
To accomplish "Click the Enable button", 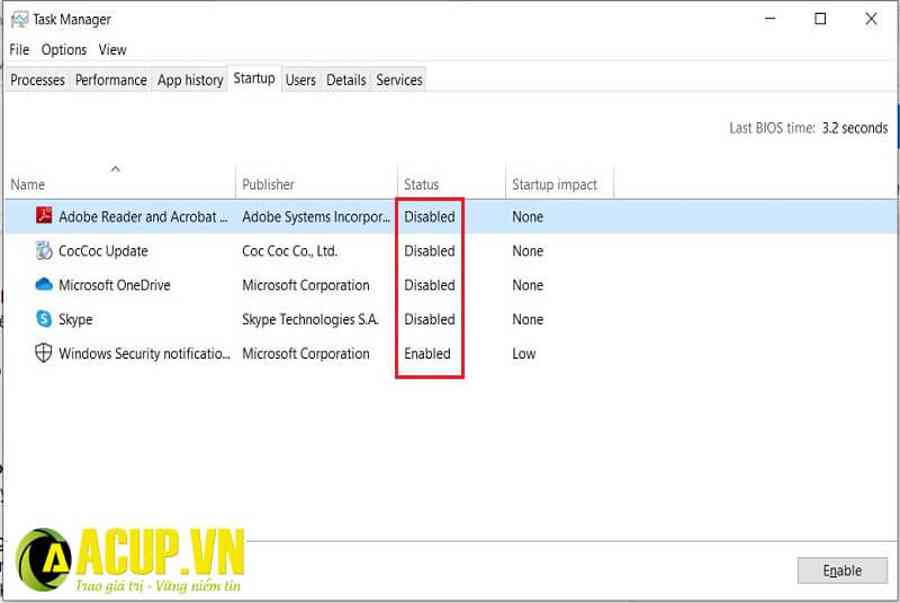I will click(842, 570).
